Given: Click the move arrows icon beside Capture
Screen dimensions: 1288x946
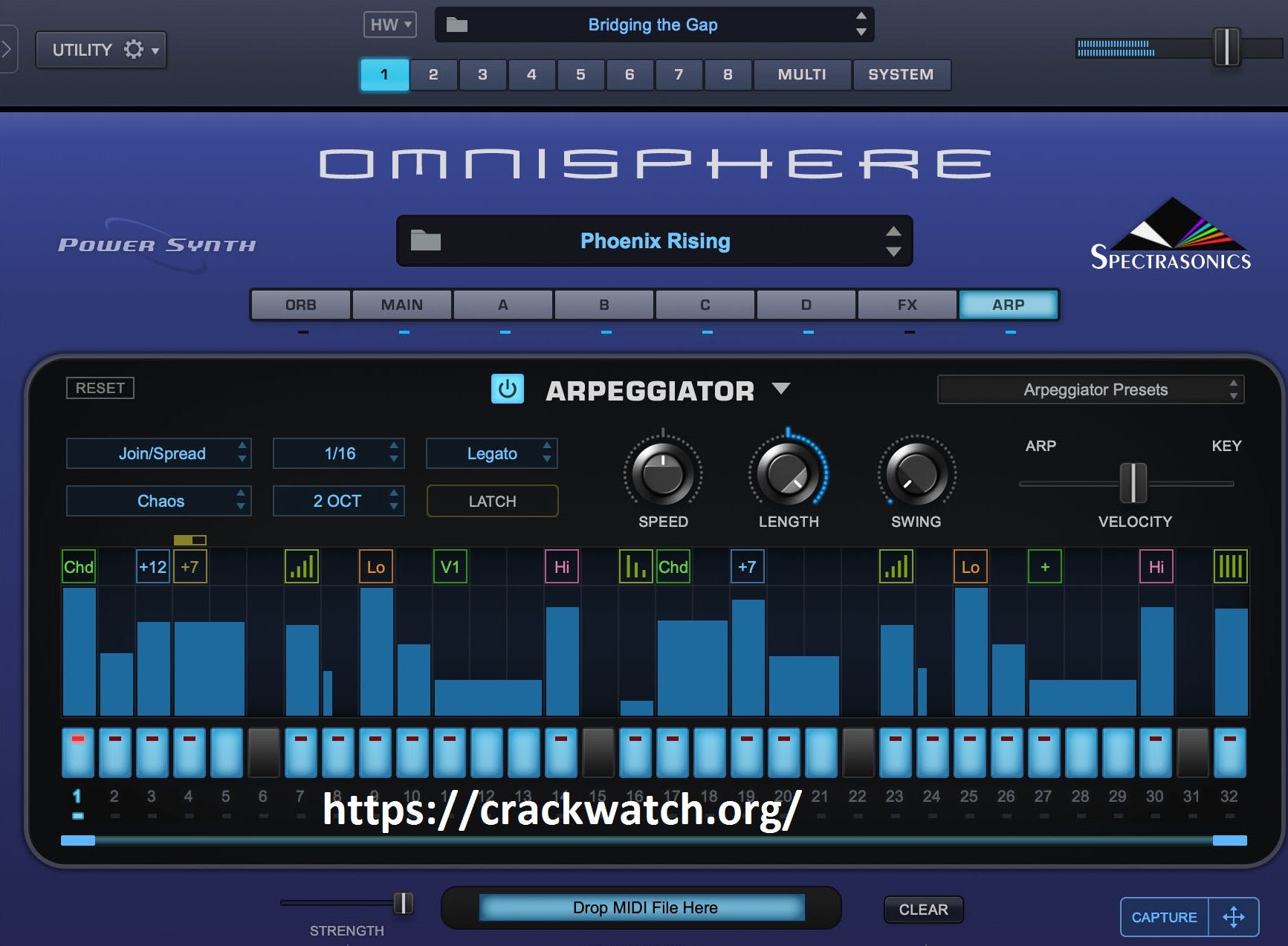Looking at the screenshot, I should point(1234,917).
